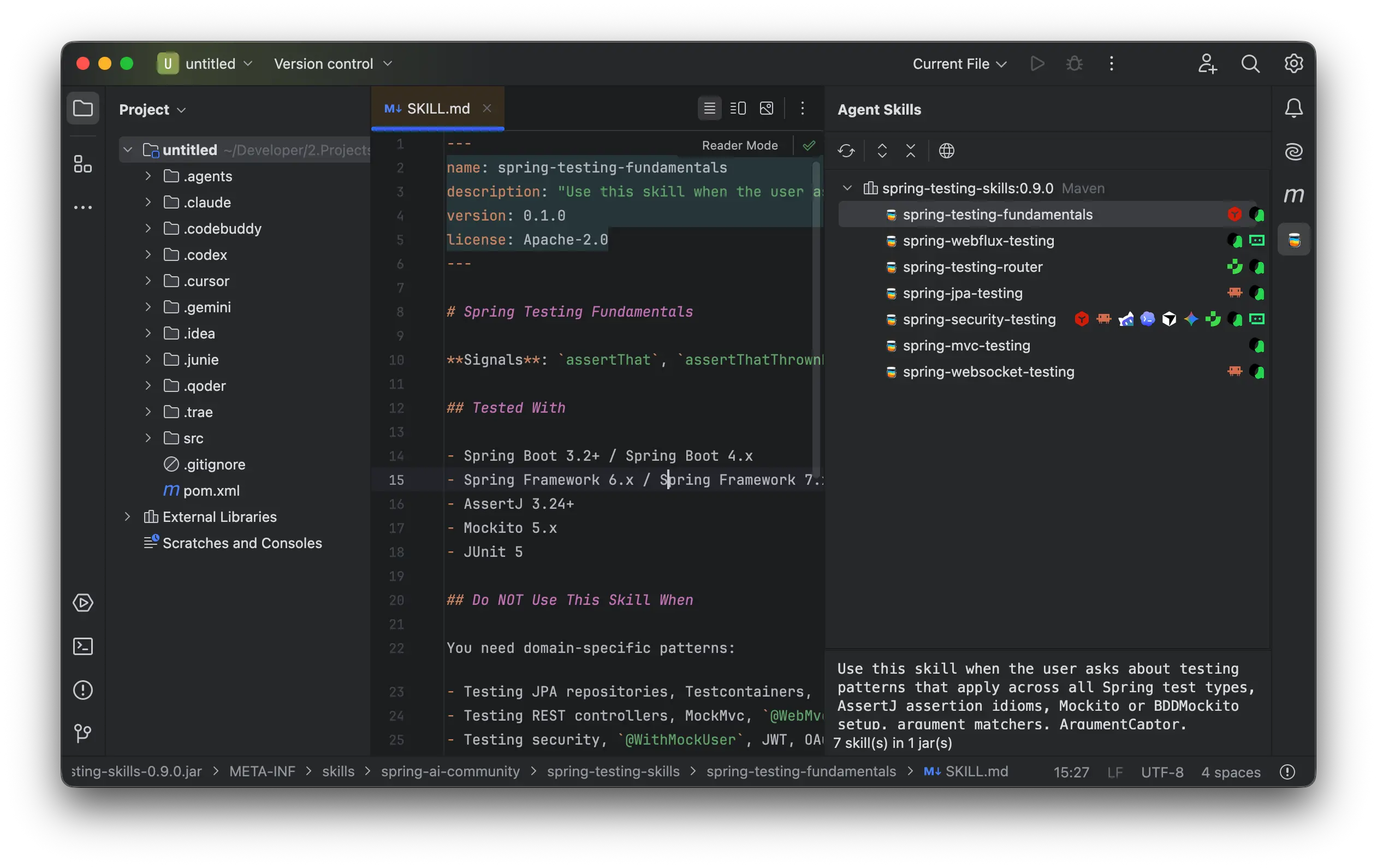The height and width of the screenshot is (868, 1377).
Task: Run the current file
Action: point(1037,63)
